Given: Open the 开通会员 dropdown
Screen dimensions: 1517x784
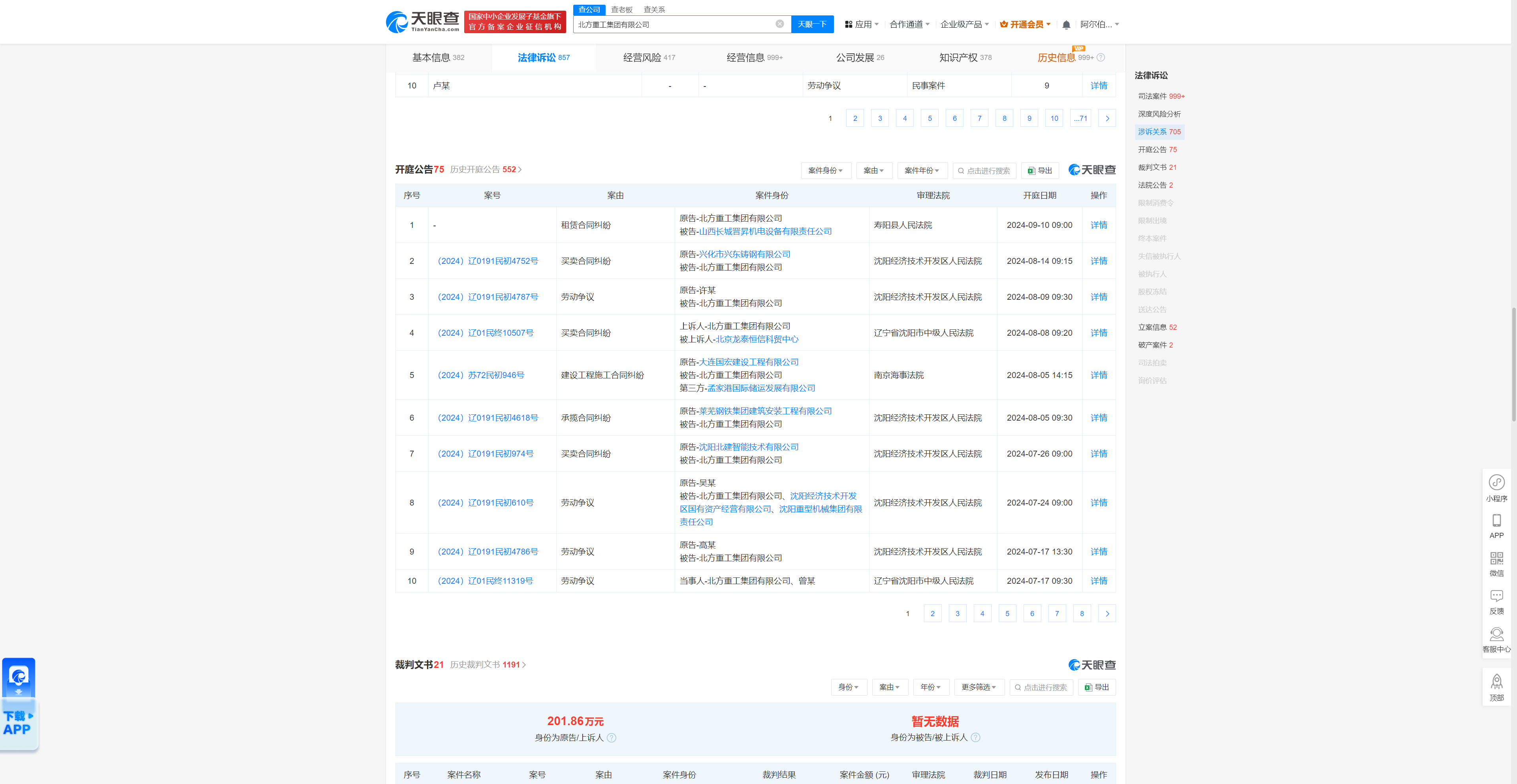Looking at the screenshot, I should click(1025, 25).
